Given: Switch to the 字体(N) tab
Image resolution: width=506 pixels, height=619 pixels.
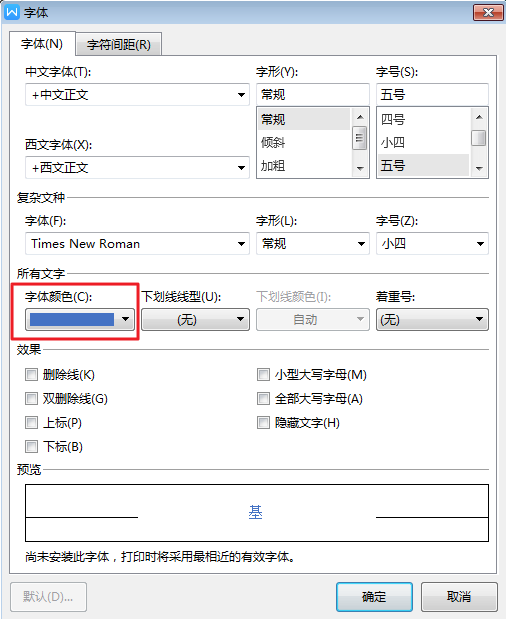Looking at the screenshot, I should (x=42, y=44).
